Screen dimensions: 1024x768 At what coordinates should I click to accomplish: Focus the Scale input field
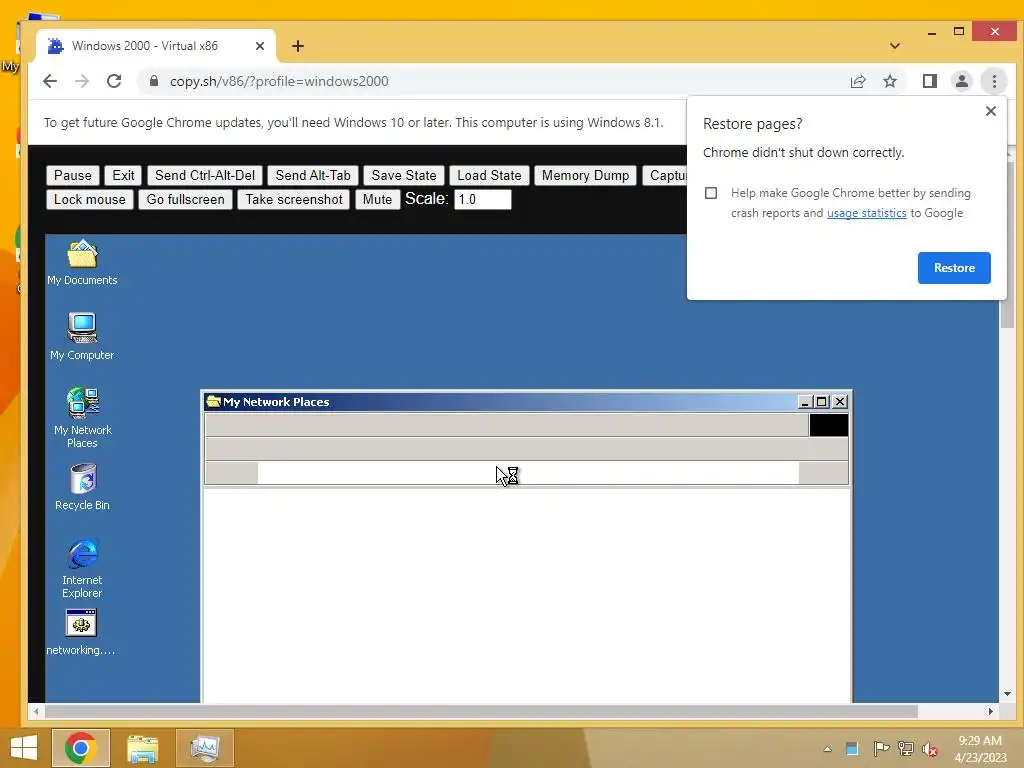482,199
